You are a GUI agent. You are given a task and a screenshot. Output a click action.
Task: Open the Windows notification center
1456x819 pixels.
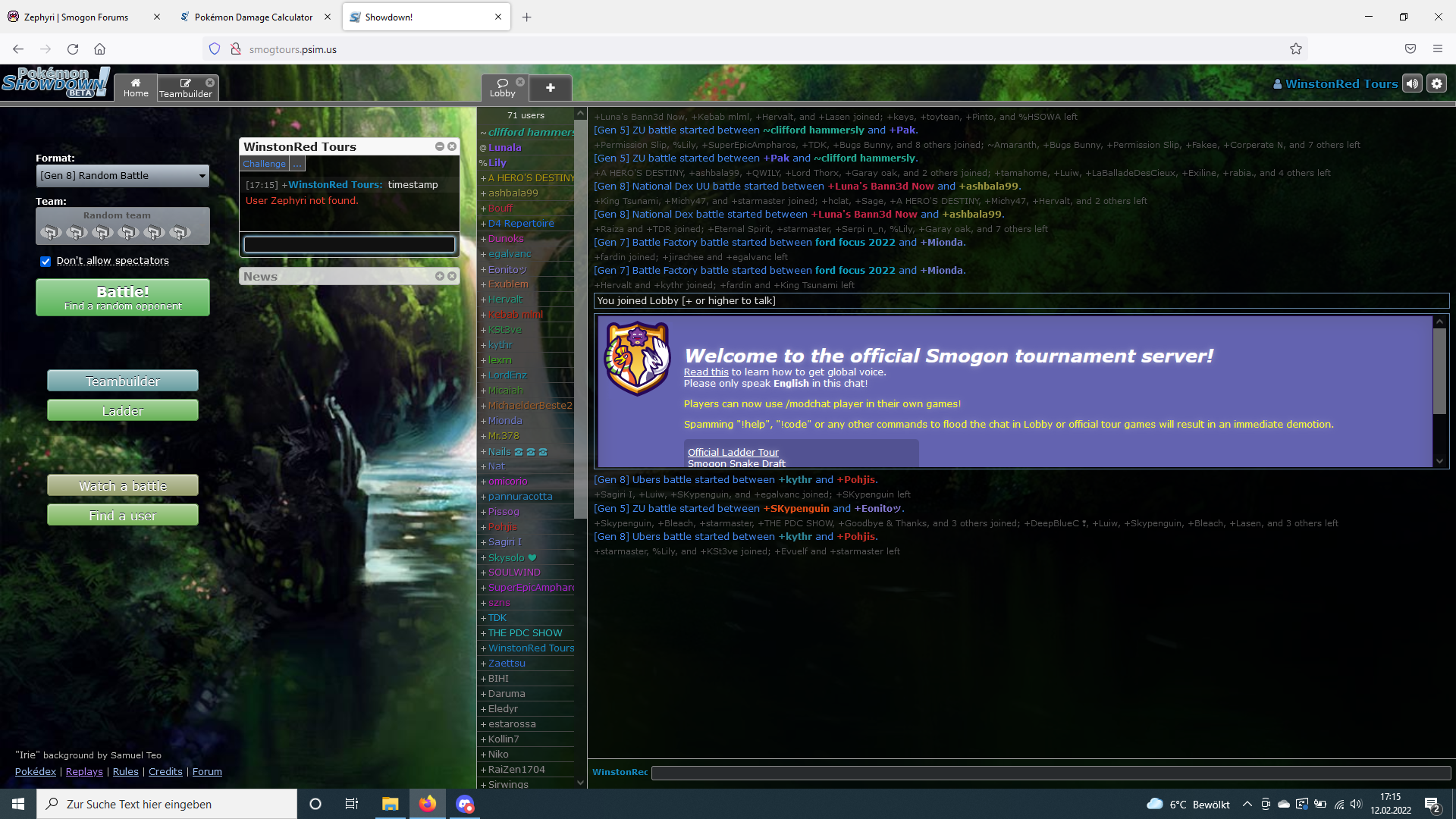tap(1432, 804)
